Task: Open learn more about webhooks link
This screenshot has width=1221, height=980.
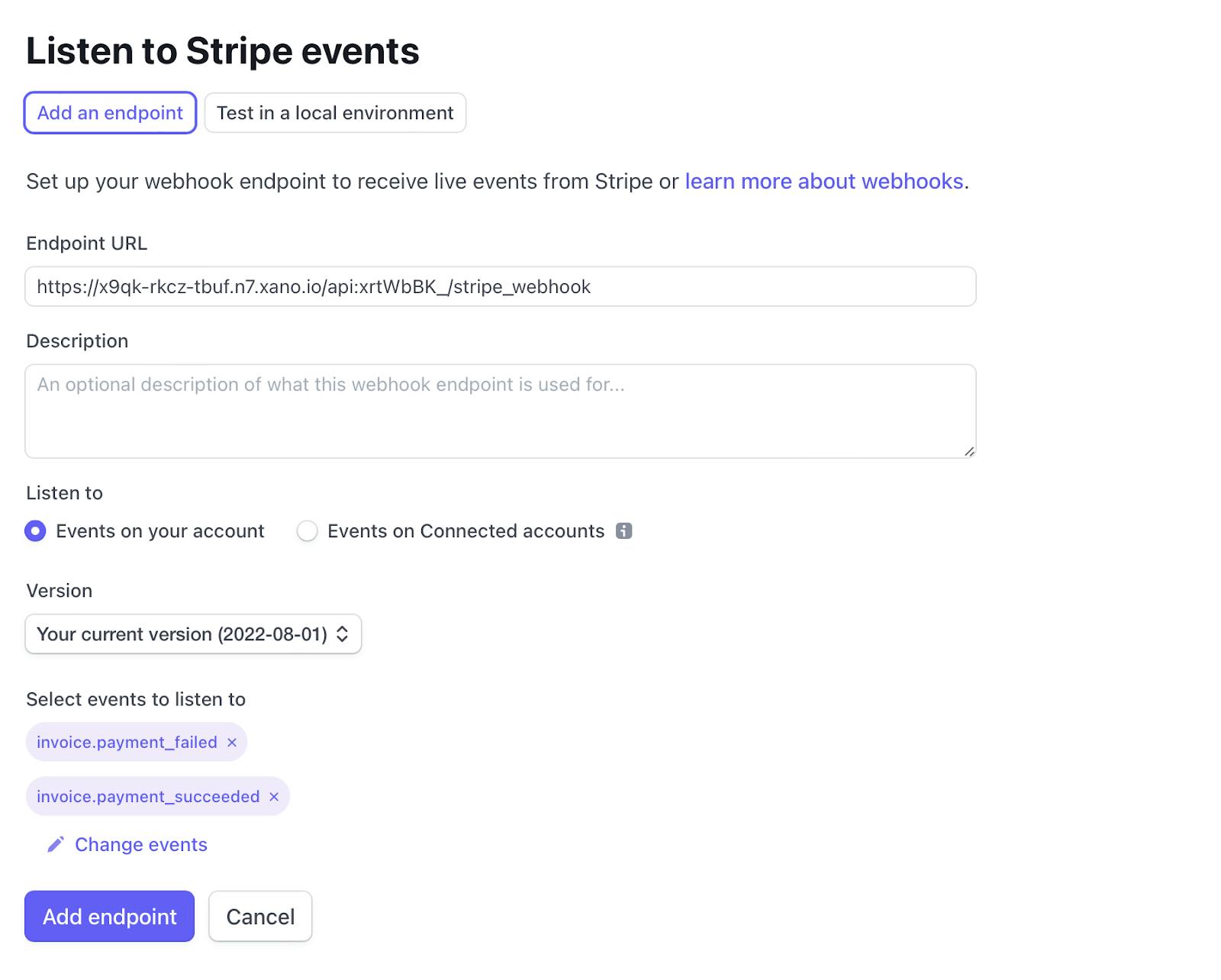Action: (x=824, y=182)
